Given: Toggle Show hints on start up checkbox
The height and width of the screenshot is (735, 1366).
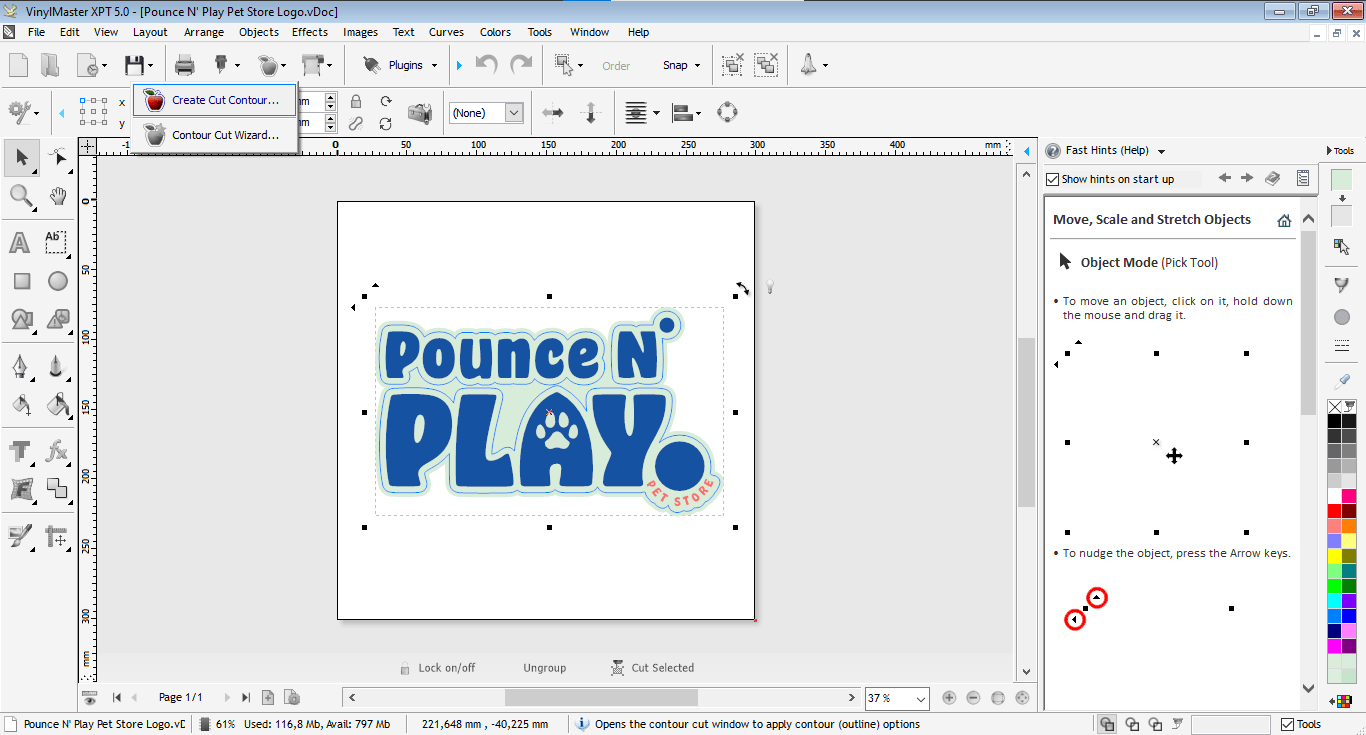Looking at the screenshot, I should 1052,179.
